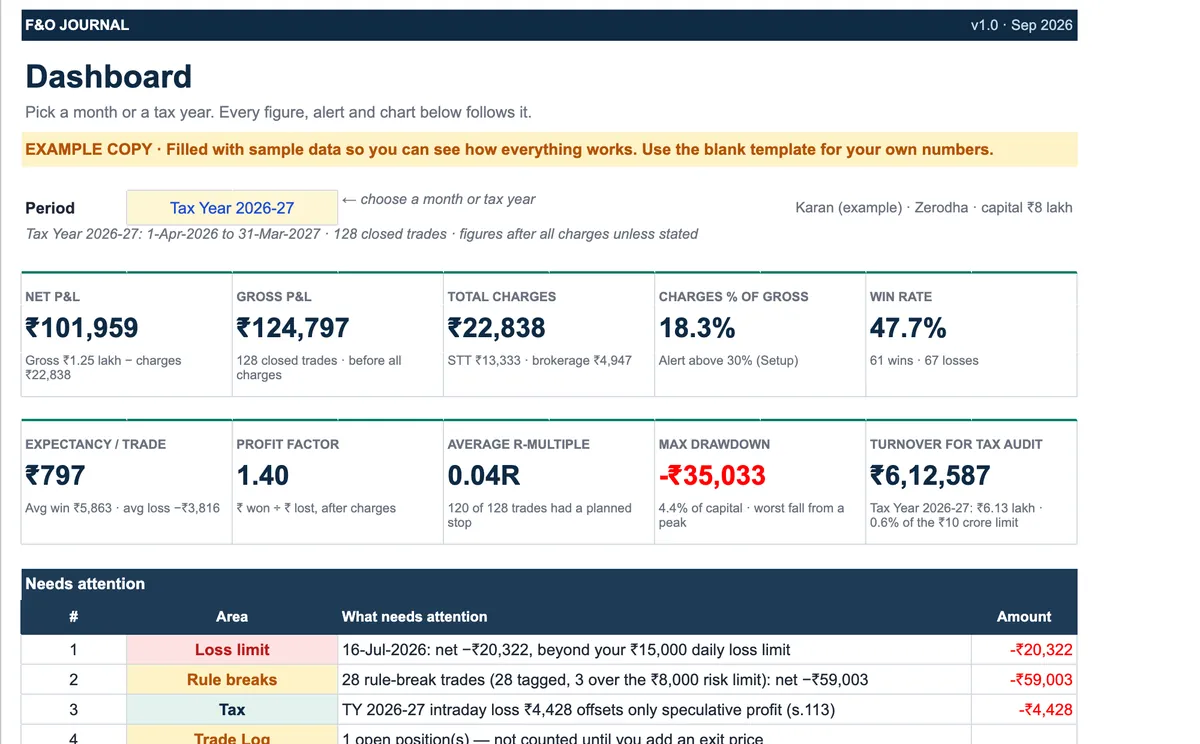This screenshot has width=1200, height=744.
Task: Select the '128 closed trades · before all charges' note
Action: coord(318,367)
